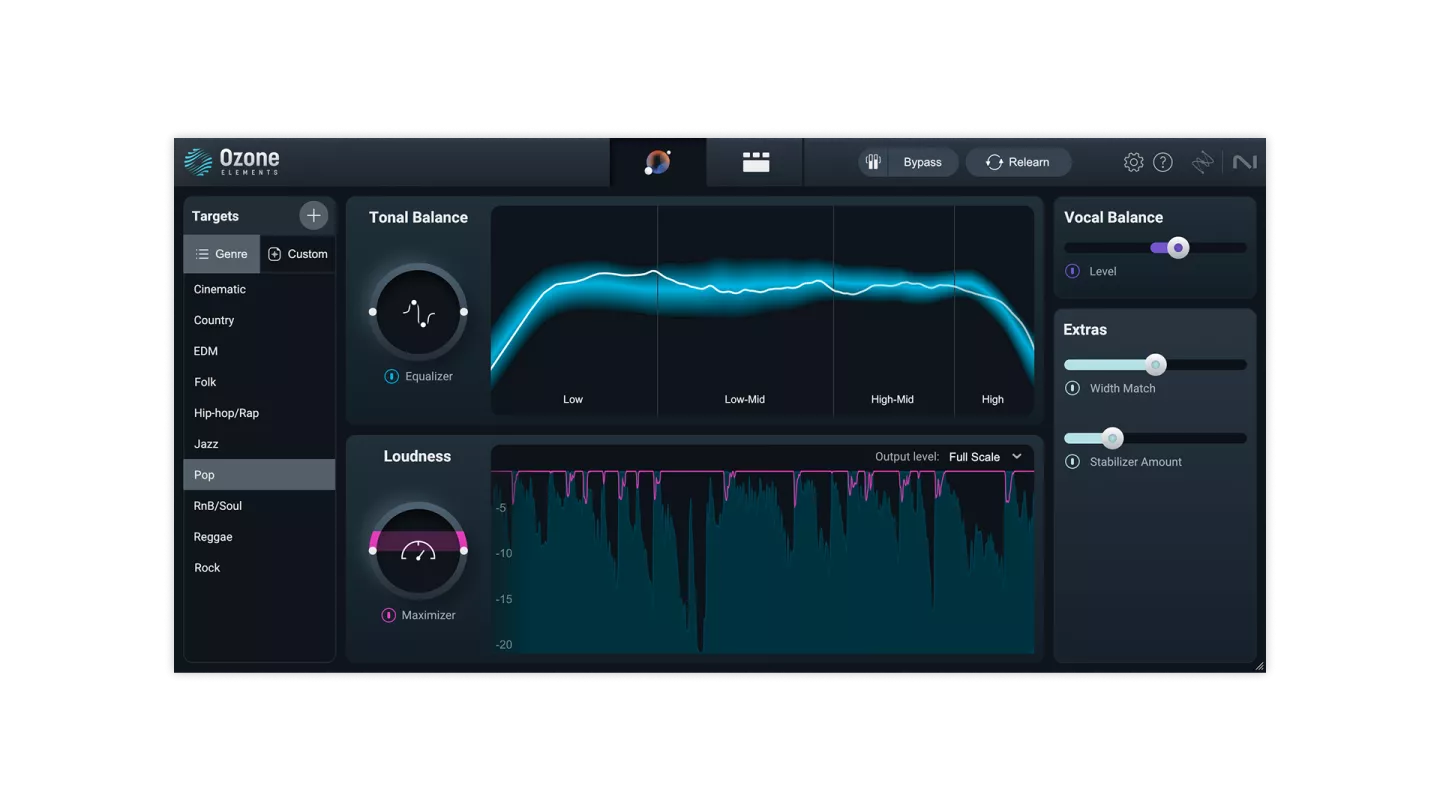Click the window resize grip corner
Image resolution: width=1440 pixels, height=810 pixels.
coord(1259,666)
